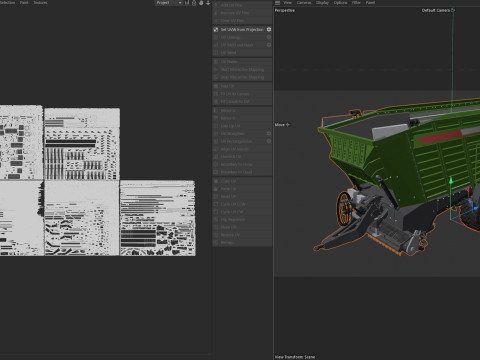This screenshot has height=360, width=480.
Task: Click the View Transform: Scene status text
Action: click(295, 357)
